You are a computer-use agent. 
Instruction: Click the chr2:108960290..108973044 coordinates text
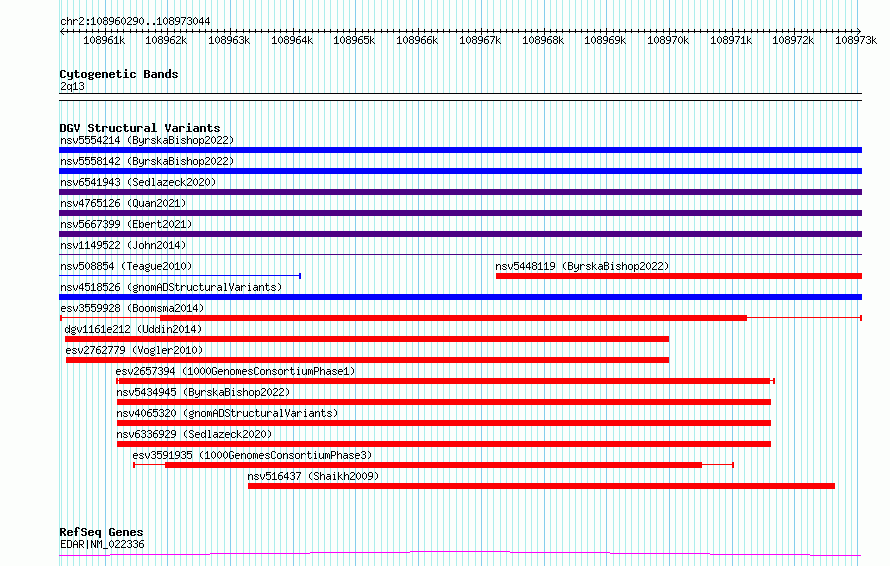point(135,22)
